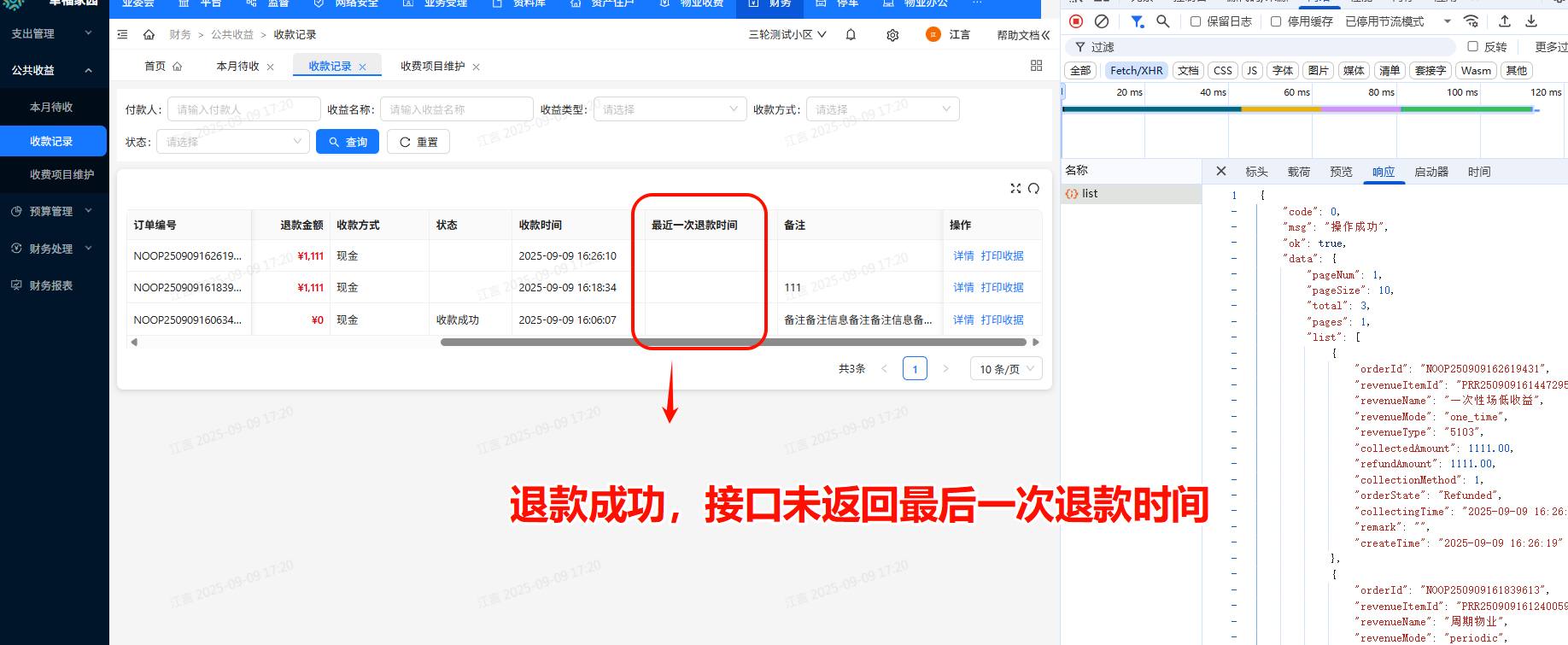Click the 财务报表 sidebar icon
Screen dimensions: 1568x645
pyautogui.click(x=16, y=285)
